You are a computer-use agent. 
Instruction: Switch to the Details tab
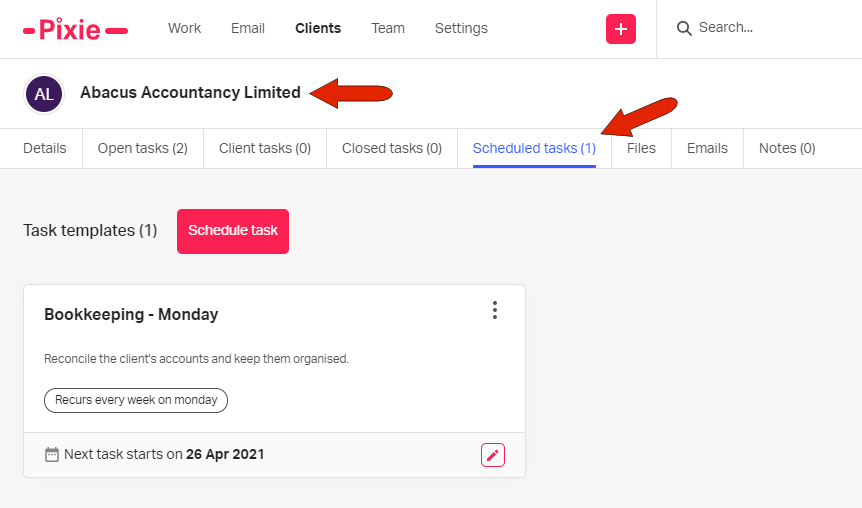pos(45,148)
